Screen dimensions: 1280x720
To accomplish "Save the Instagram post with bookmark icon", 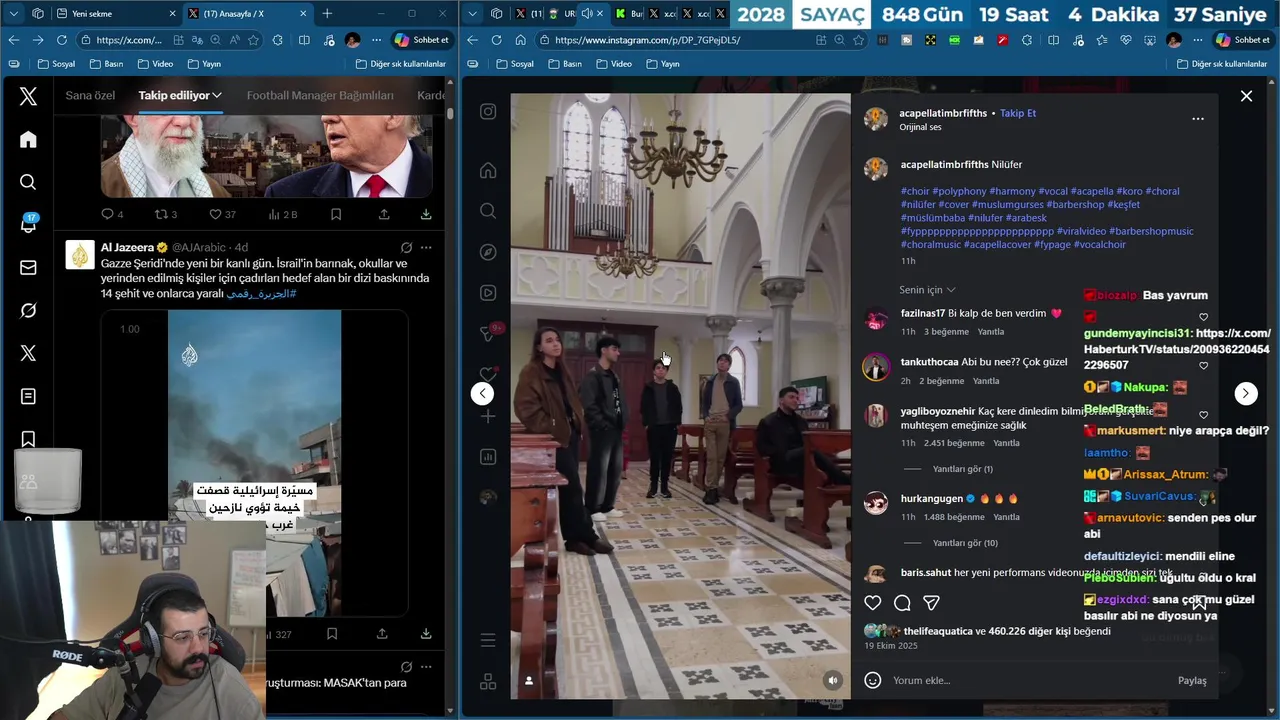I will [x=1199, y=603].
